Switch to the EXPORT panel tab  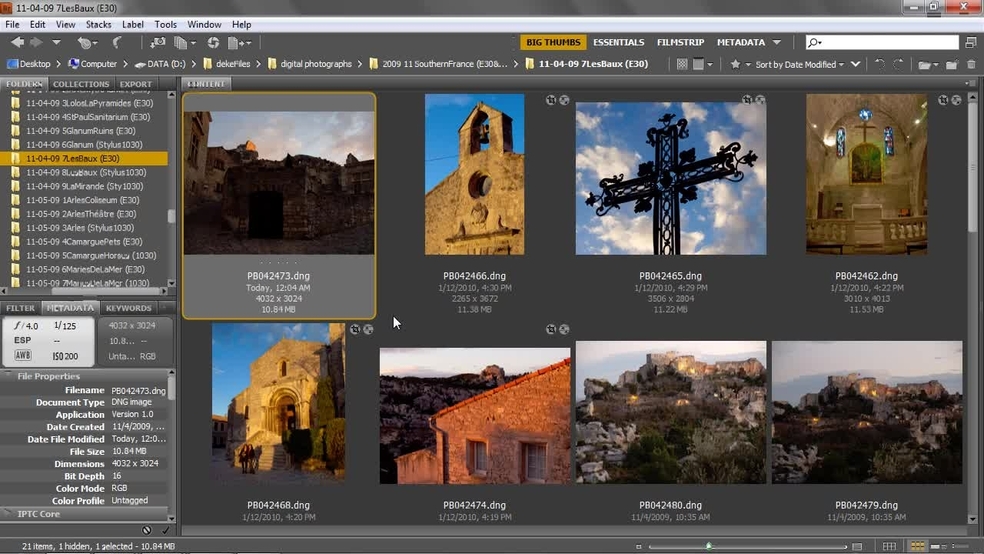pos(136,83)
